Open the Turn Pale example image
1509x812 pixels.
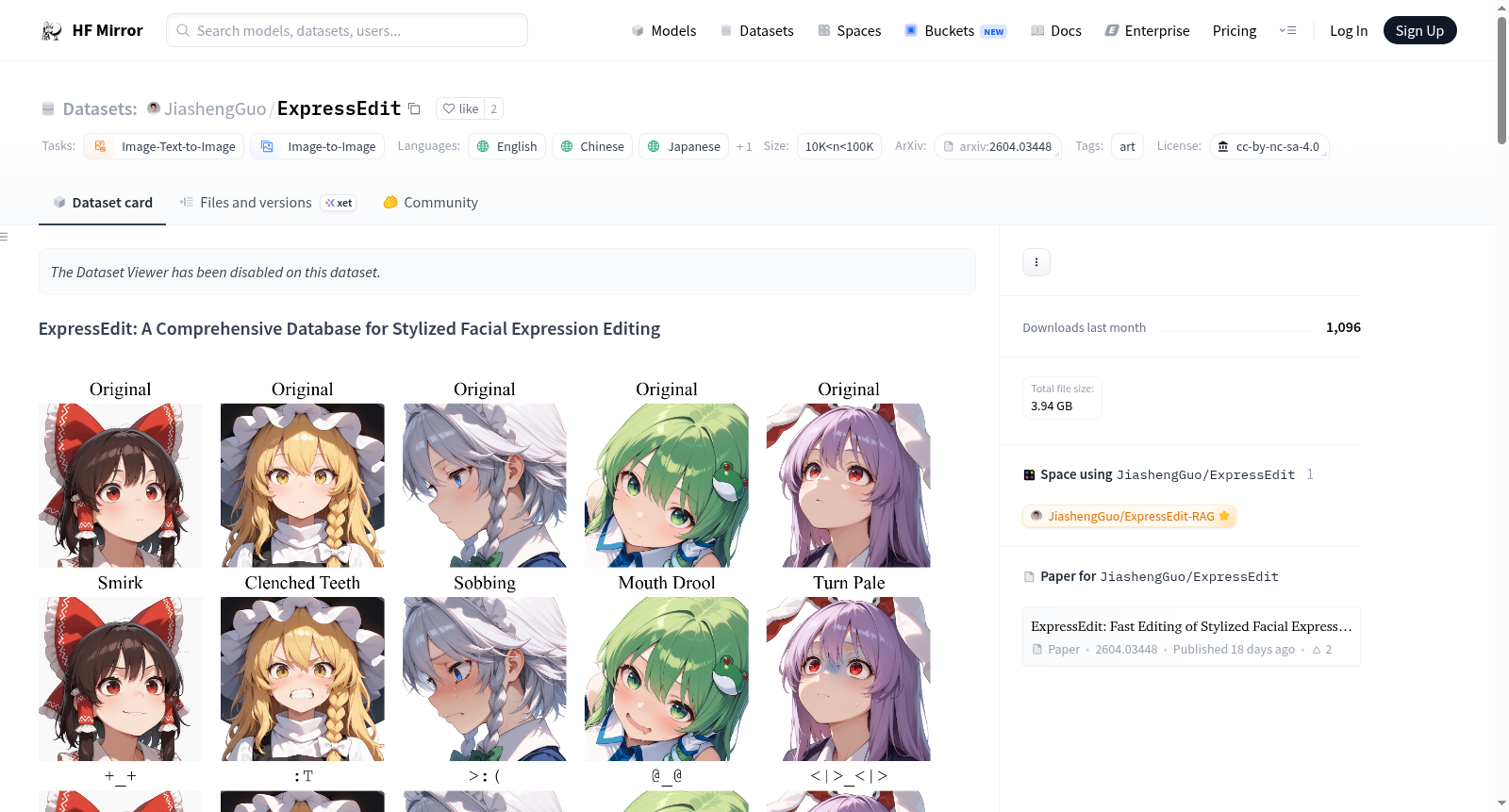pyautogui.click(x=849, y=679)
